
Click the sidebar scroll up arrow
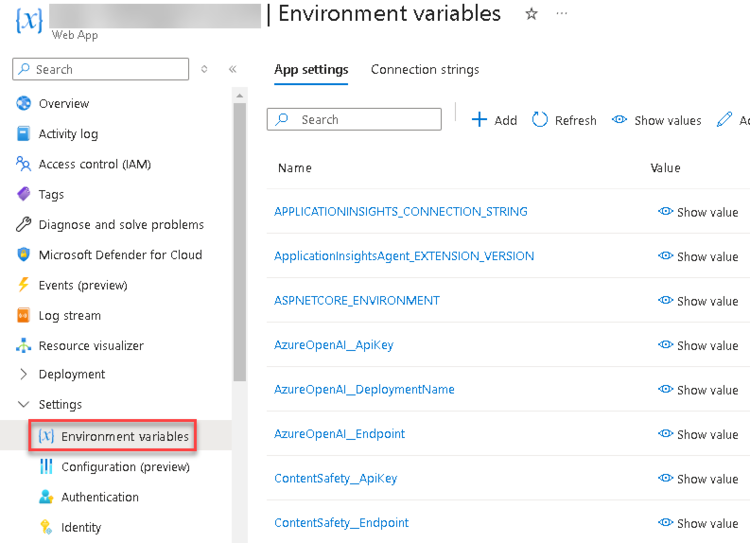[x=240, y=96]
